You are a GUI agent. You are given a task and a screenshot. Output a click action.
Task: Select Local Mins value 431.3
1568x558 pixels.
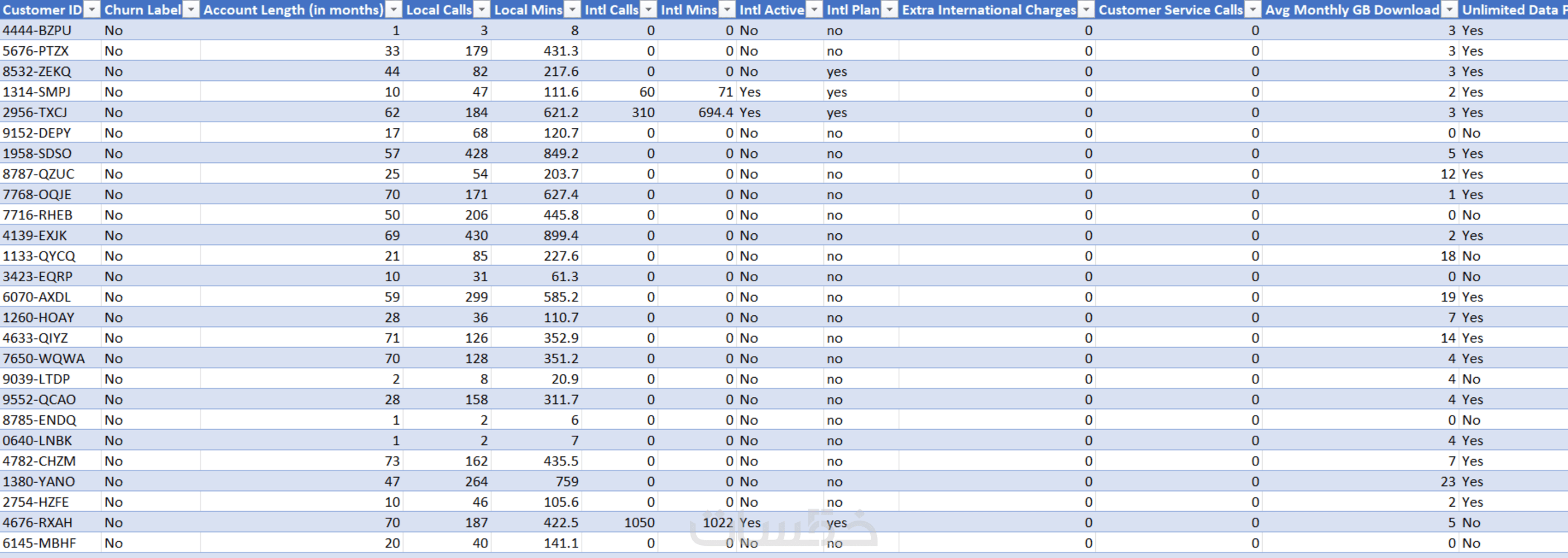[536, 51]
